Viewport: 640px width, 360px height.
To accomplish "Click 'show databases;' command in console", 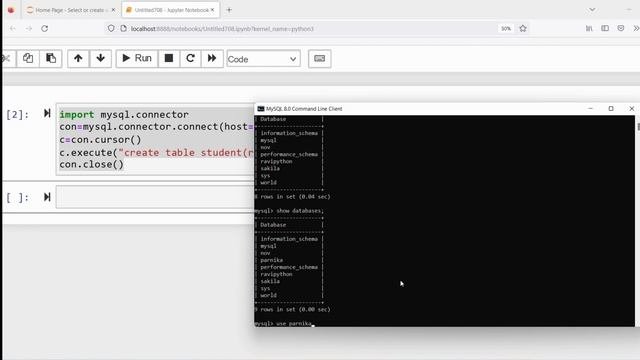I will click(300, 211).
